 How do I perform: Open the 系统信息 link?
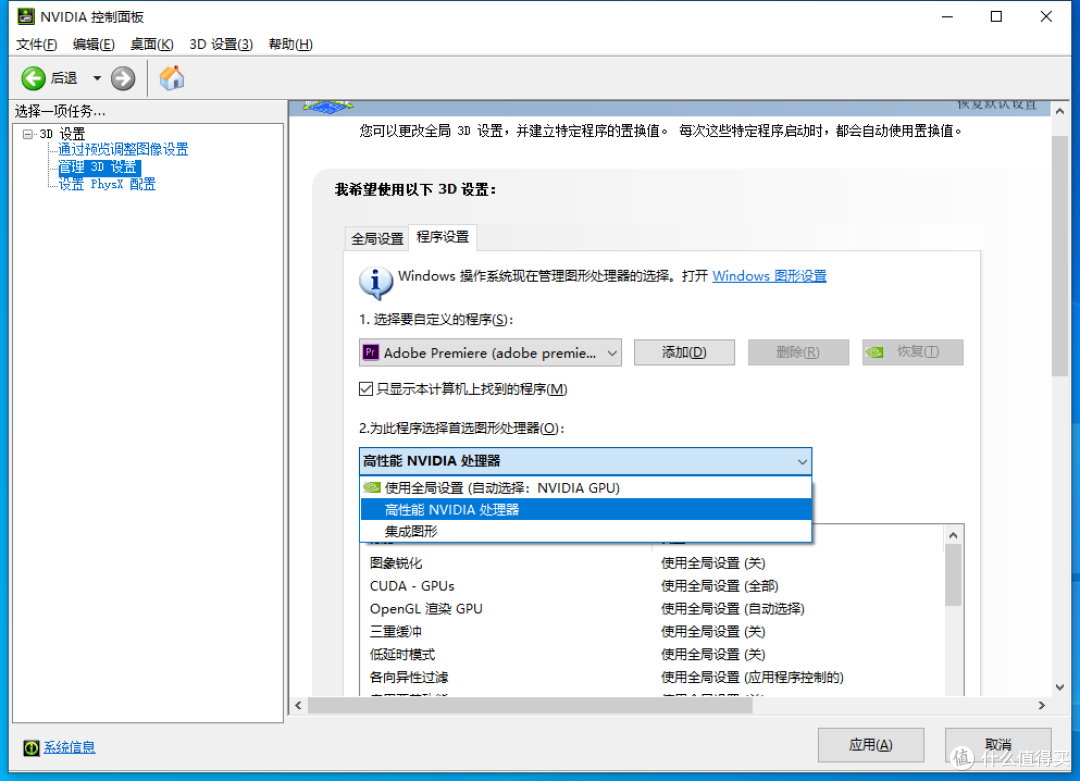click(70, 747)
